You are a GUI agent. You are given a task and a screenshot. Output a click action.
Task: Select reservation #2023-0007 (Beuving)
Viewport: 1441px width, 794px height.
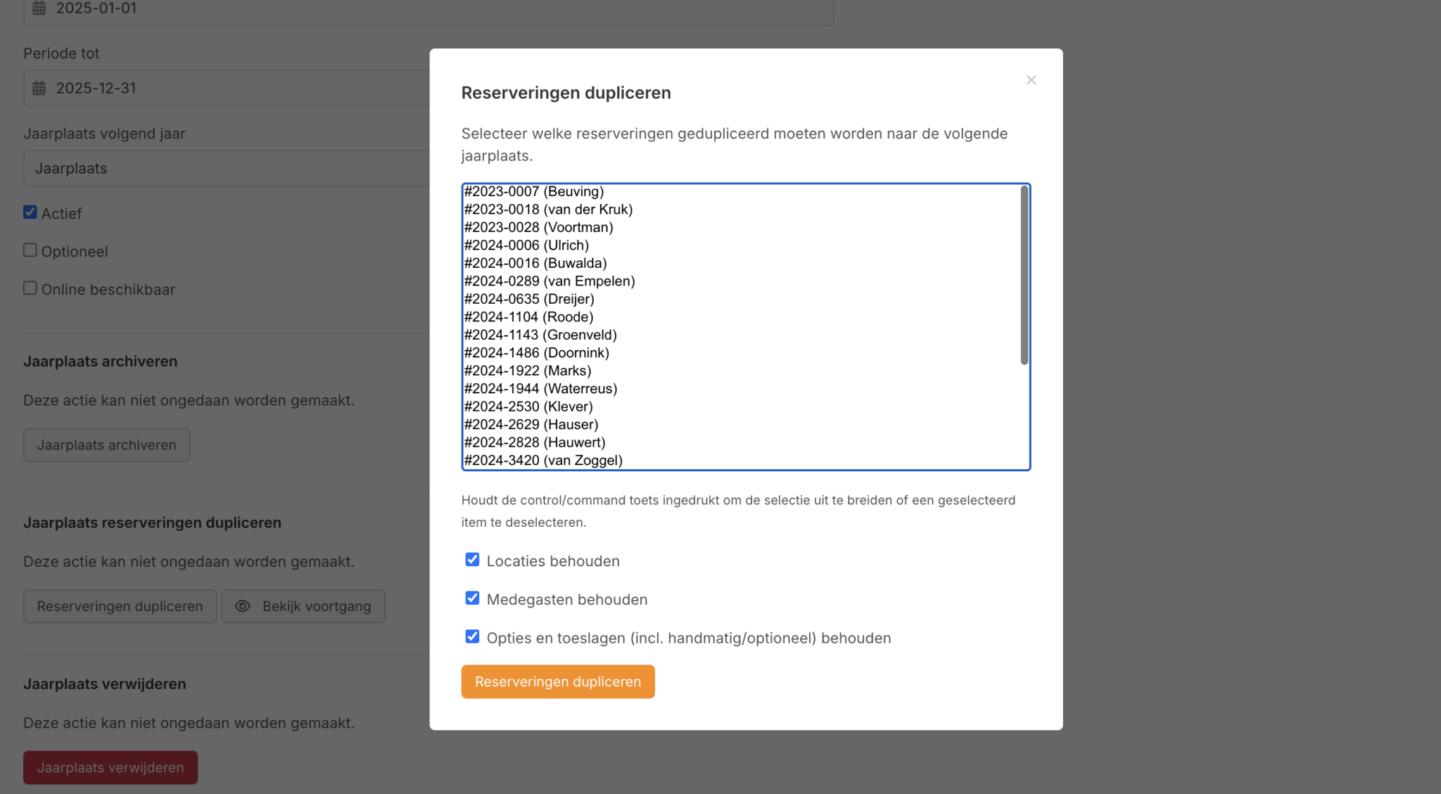click(534, 192)
